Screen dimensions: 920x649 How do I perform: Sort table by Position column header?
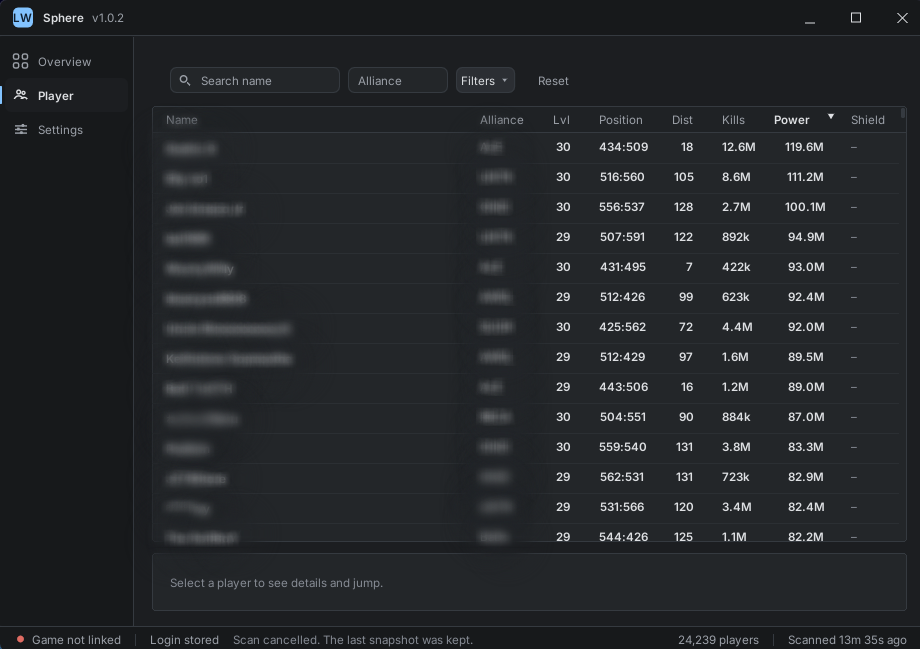point(620,120)
